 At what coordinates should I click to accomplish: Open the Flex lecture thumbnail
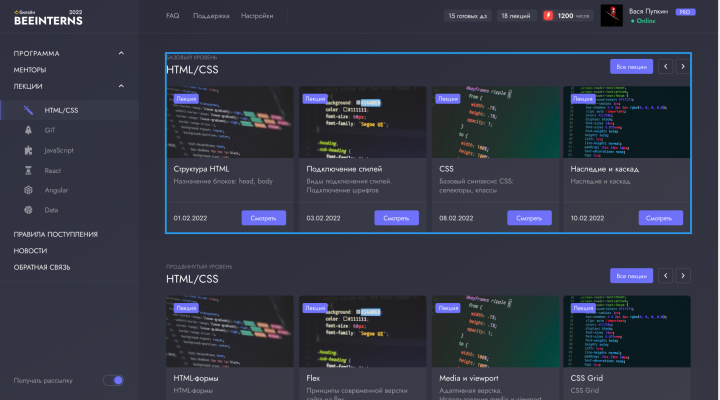coord(362,331)
